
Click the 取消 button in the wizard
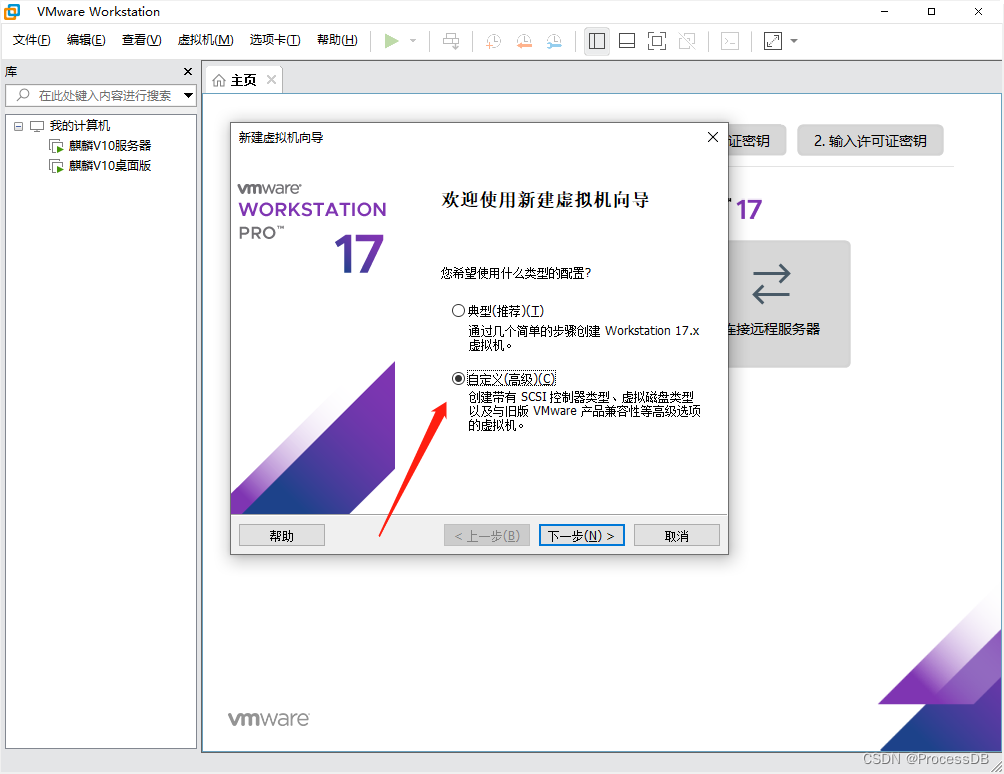pos(677,535)
